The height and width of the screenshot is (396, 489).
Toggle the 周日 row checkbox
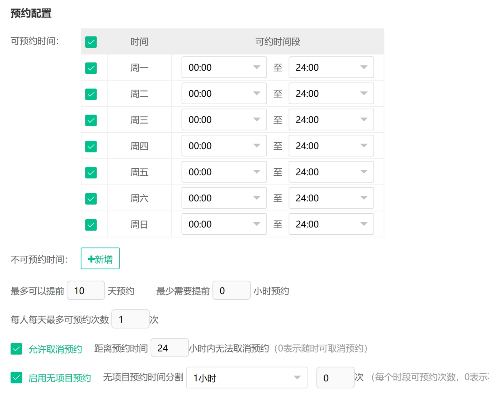click(91, 224)
